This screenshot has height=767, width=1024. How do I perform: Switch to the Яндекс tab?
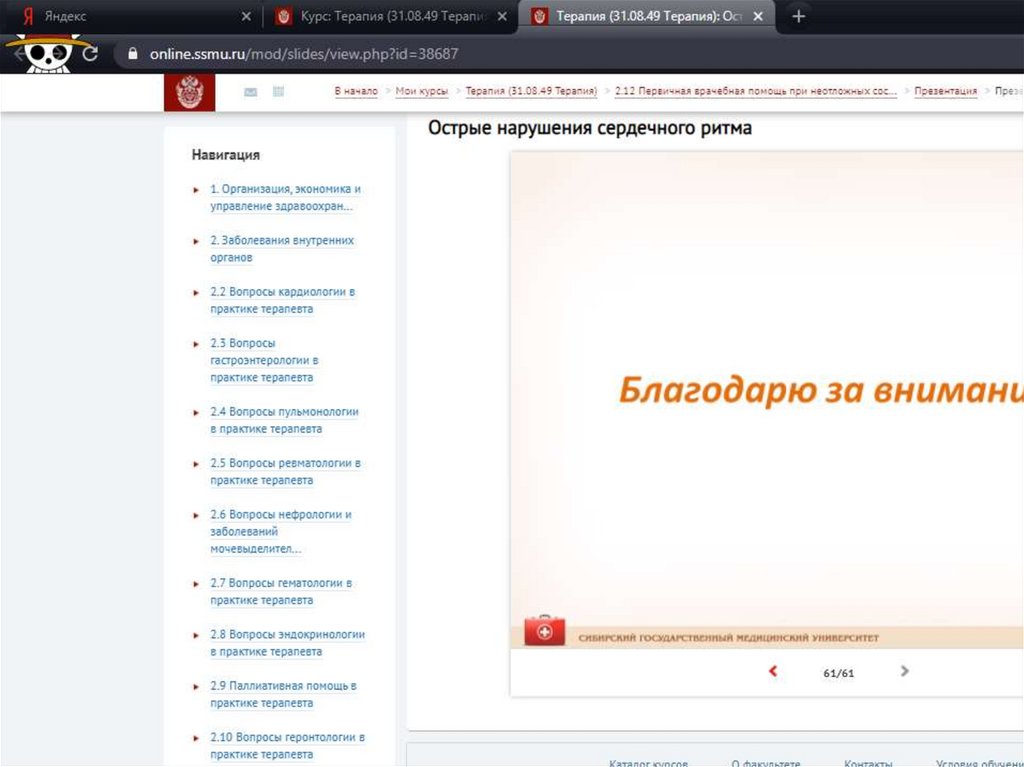point(120,17)
